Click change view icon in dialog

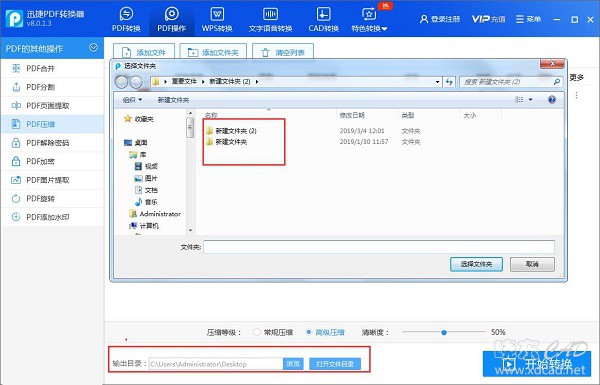[519, 100]
